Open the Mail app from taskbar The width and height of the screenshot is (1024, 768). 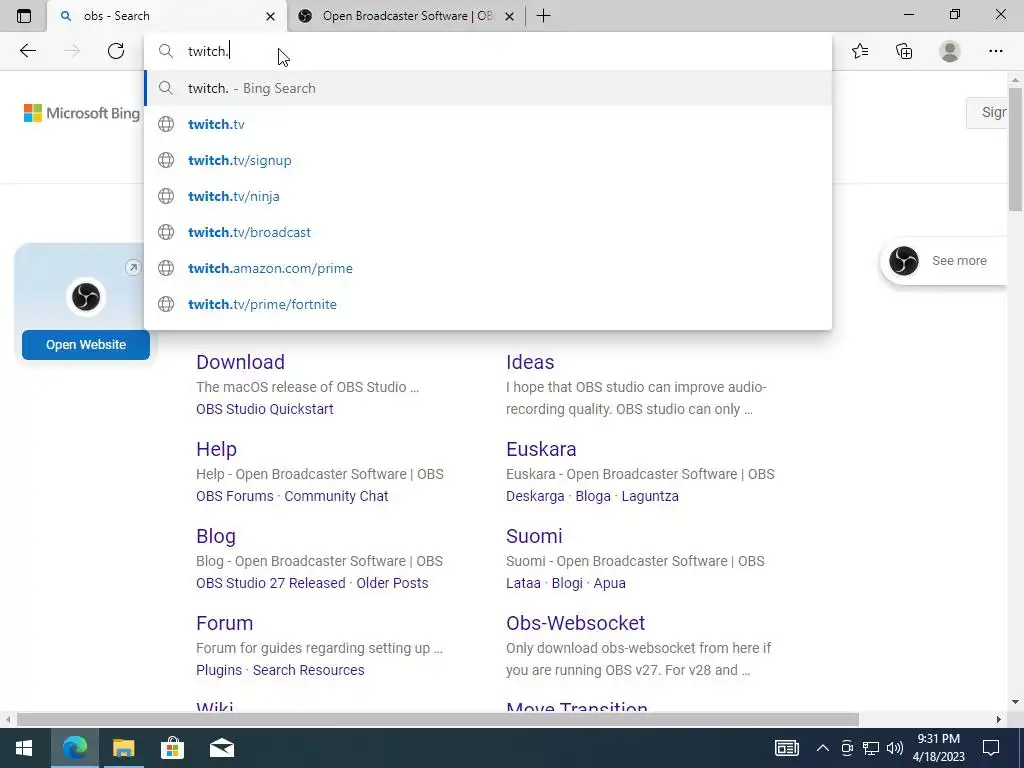click(x=221, y=748)
